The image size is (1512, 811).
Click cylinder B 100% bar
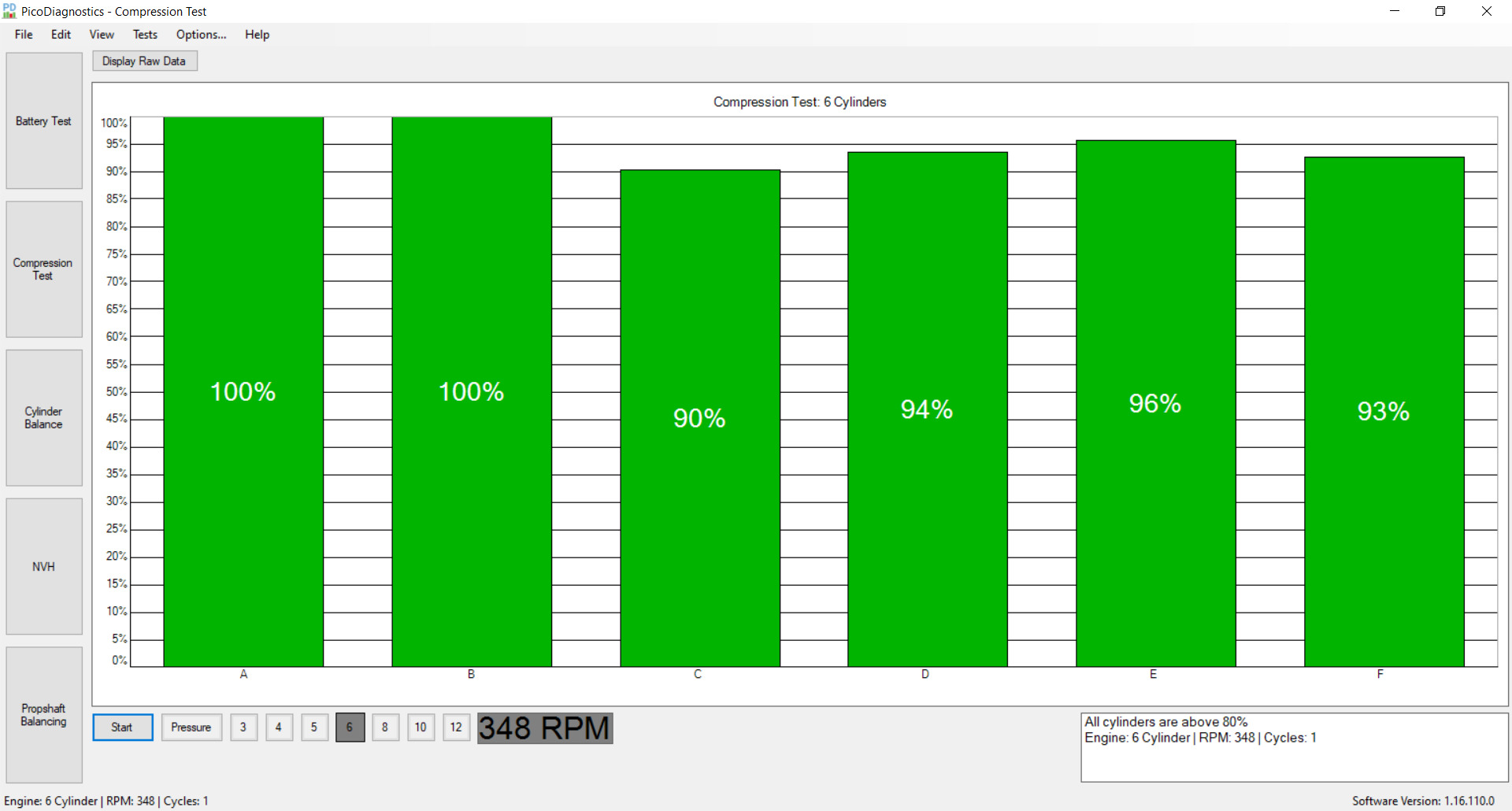coord(472,392)
